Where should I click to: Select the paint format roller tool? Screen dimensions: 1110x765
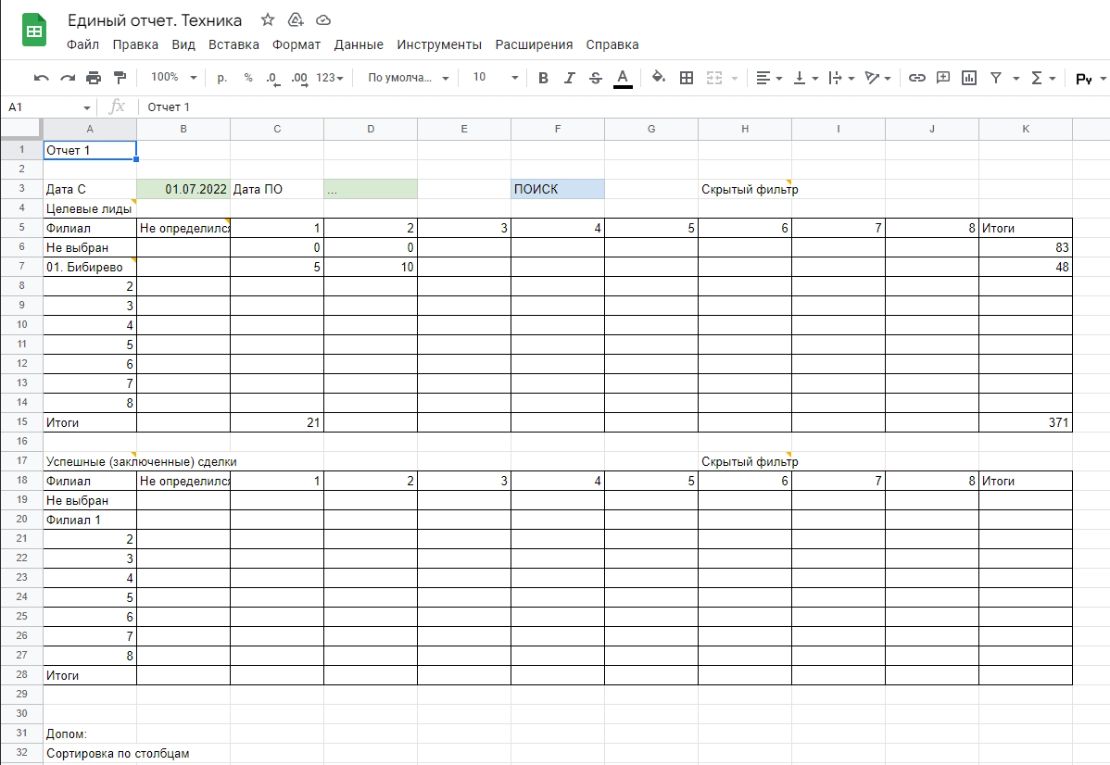tap(121, 78)
